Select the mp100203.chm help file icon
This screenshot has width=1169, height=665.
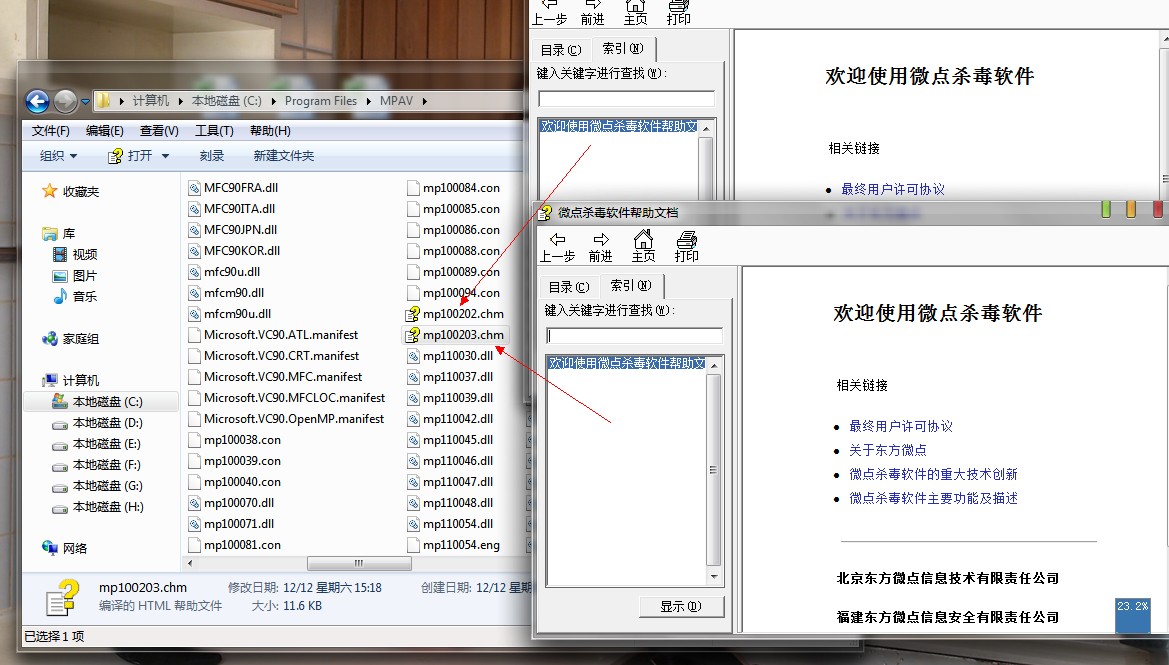click(412, 335)
